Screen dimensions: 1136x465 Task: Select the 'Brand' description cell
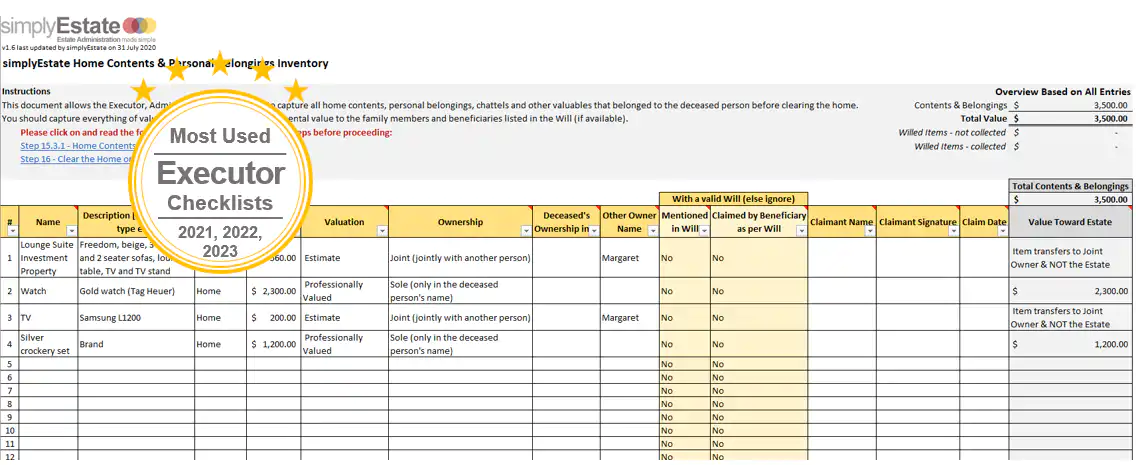pos(136,344)
